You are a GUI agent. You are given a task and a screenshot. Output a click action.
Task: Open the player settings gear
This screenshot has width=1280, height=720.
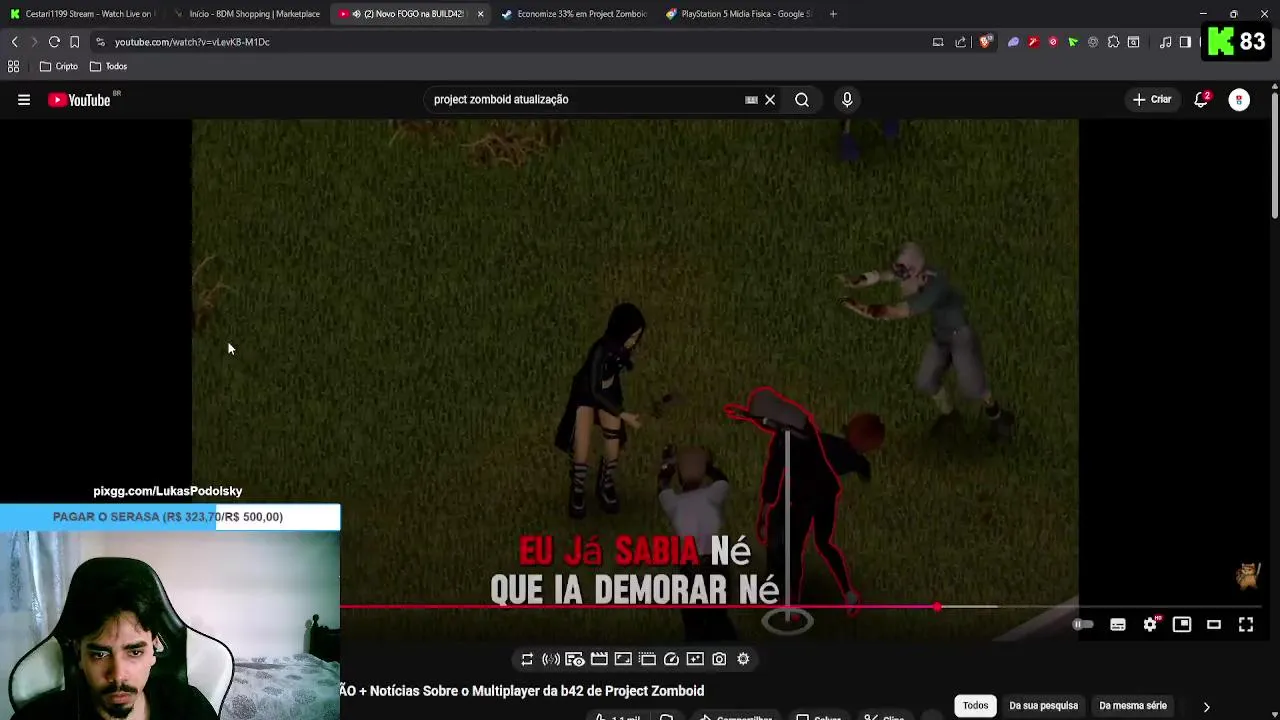pyautogui.click(x=1151, y=625)
